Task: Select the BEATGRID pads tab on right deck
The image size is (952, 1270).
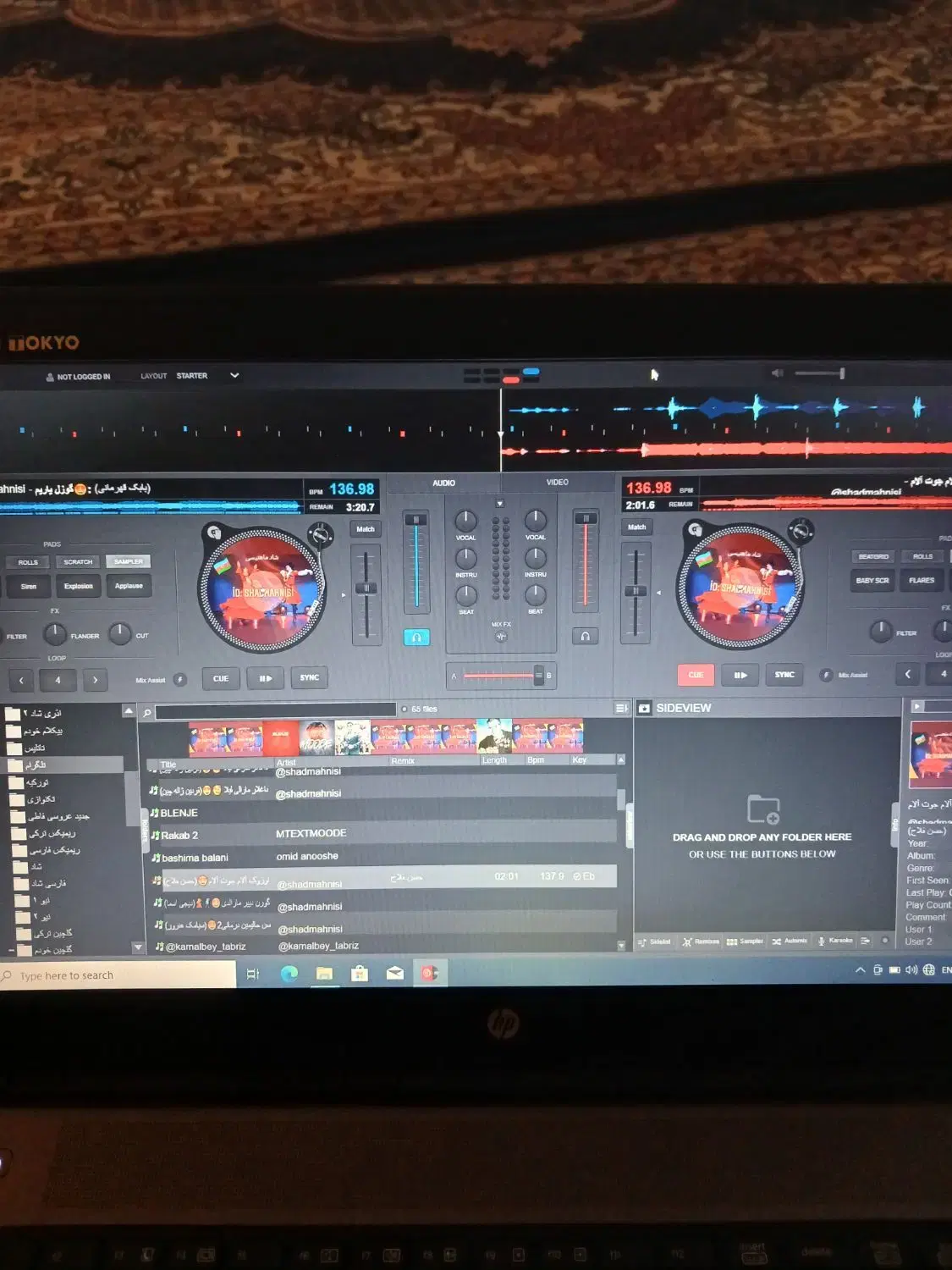Action: 873,556
